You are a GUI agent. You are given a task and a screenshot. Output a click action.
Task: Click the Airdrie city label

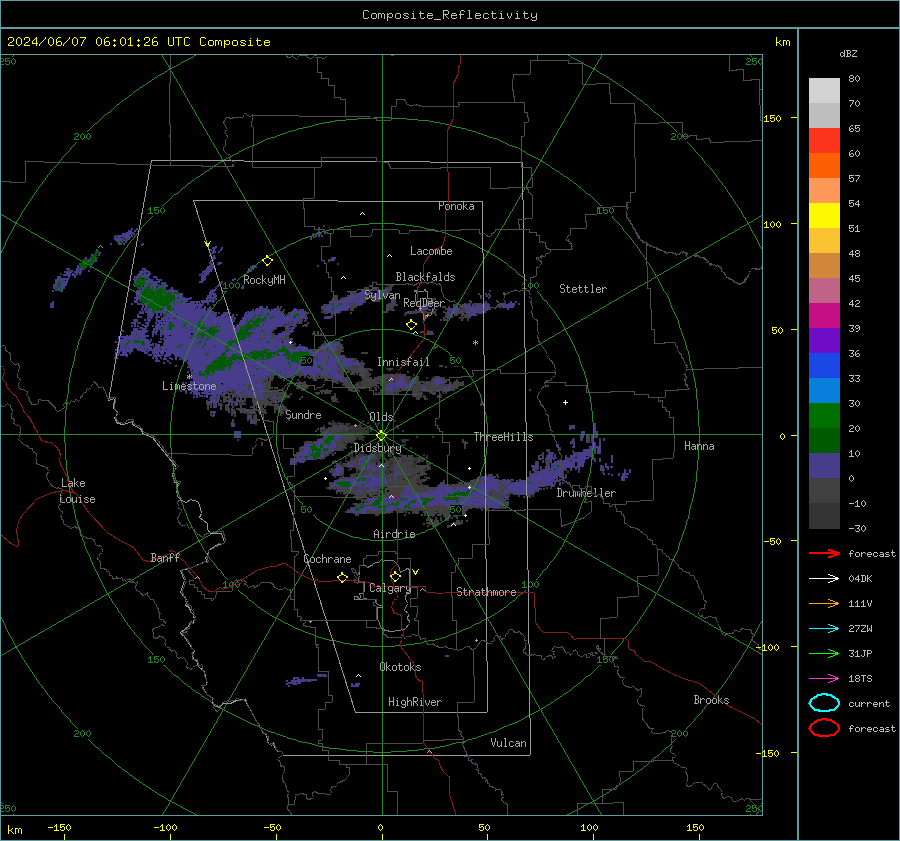(394, 534)
